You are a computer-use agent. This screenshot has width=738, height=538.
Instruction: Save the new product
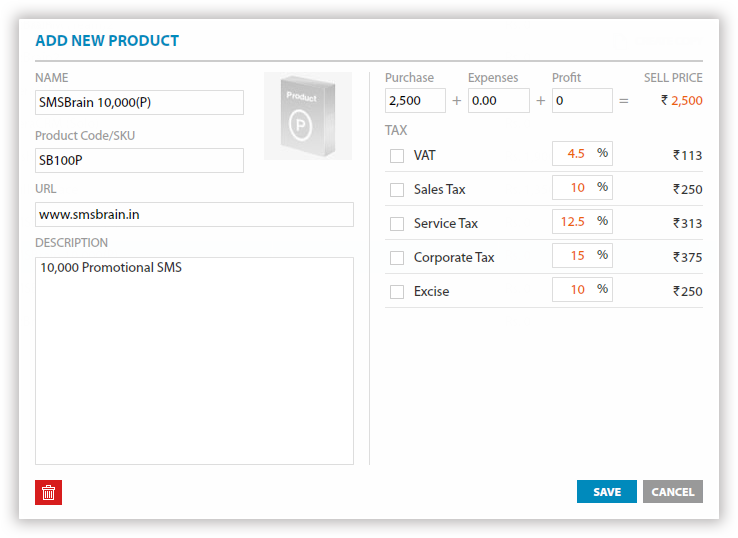pos(607,492)
